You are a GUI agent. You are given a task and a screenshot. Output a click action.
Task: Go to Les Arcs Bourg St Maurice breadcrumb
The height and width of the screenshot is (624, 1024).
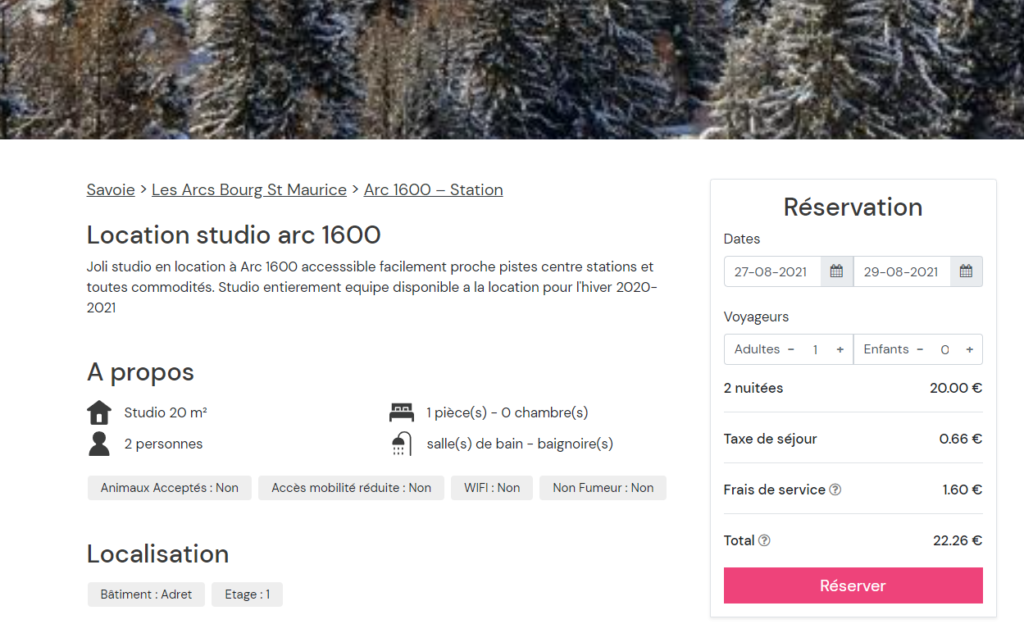(249, 190)
